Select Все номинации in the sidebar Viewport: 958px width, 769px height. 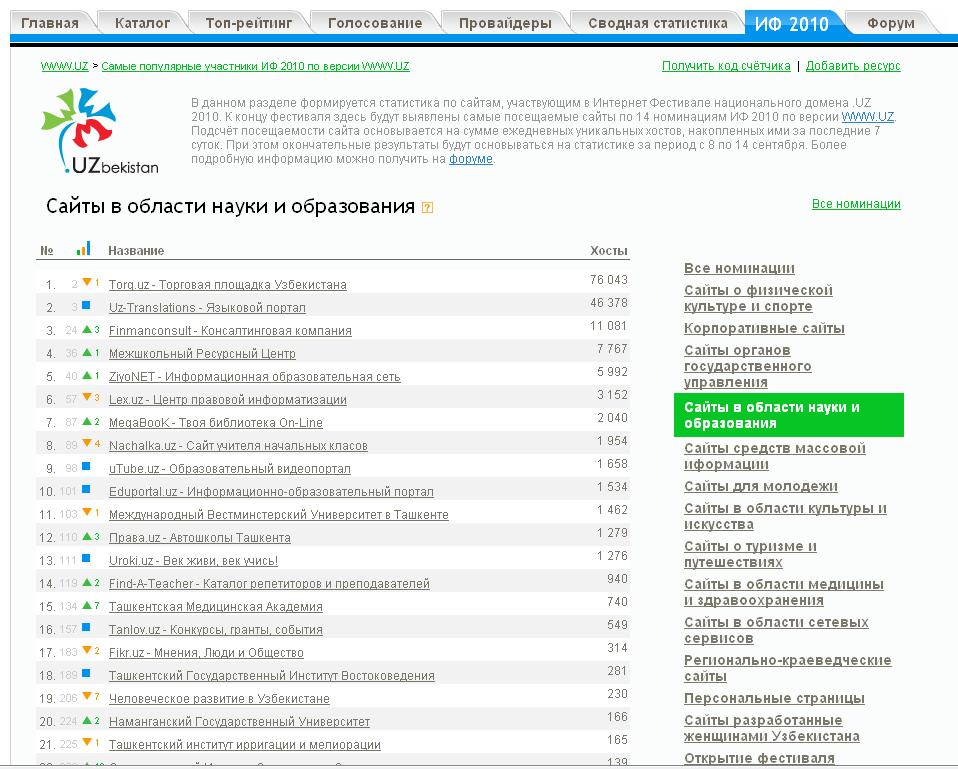click(739, 268)
